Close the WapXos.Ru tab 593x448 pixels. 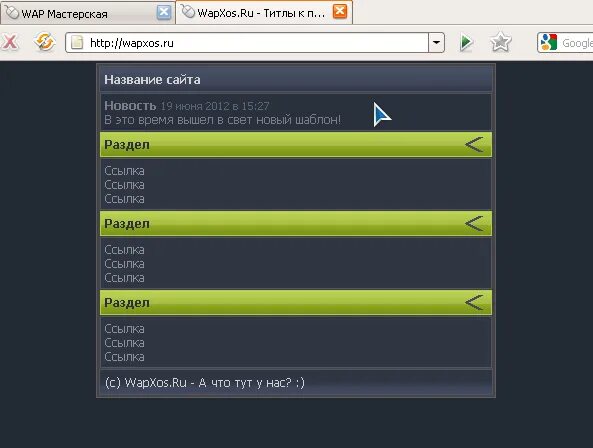click(340, 11)
